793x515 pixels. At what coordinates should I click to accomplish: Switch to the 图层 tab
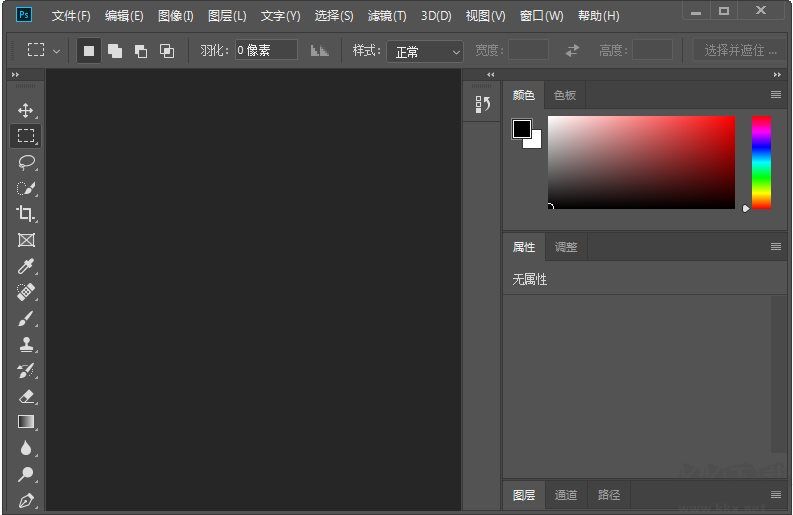[x=524, y=495]
